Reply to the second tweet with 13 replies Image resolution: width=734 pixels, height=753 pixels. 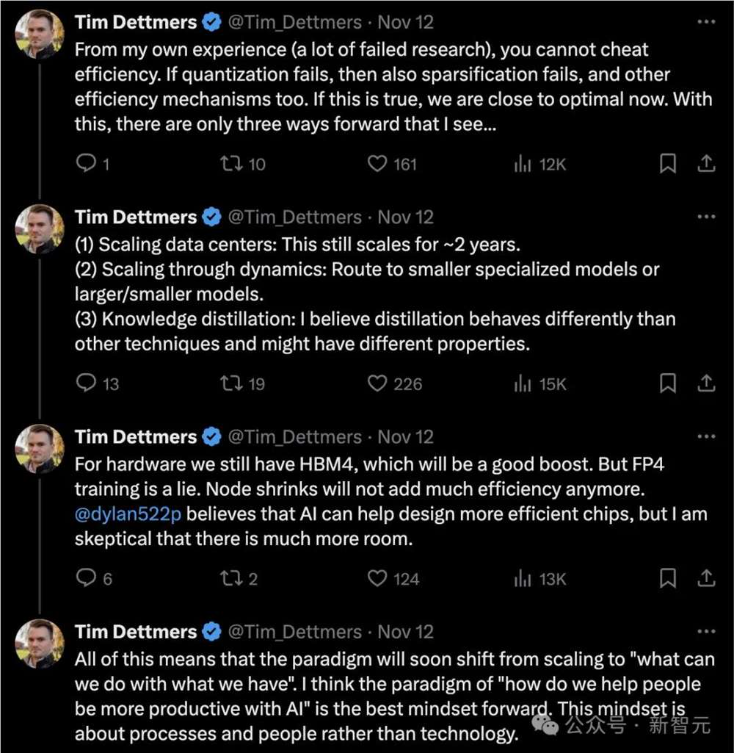86,383
